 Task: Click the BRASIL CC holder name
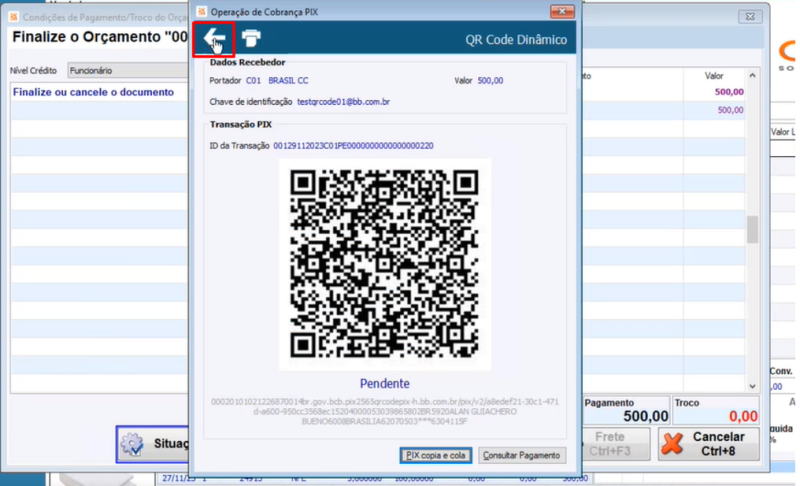point(288,81)
